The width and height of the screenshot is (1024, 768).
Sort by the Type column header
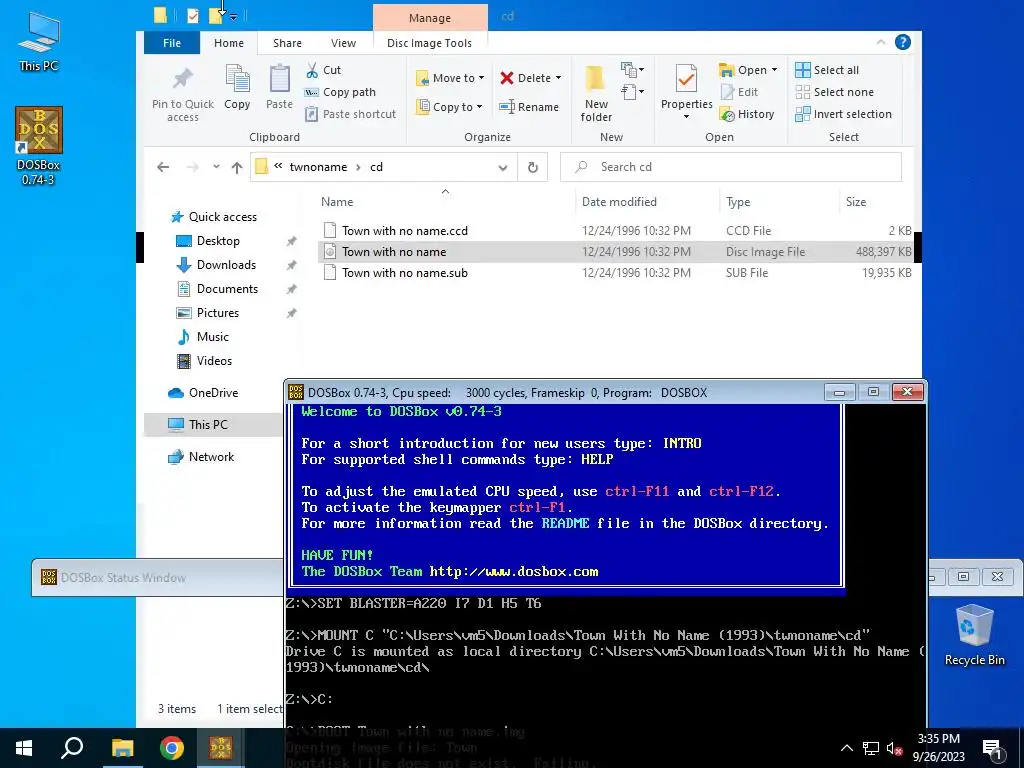click(738, 202)
